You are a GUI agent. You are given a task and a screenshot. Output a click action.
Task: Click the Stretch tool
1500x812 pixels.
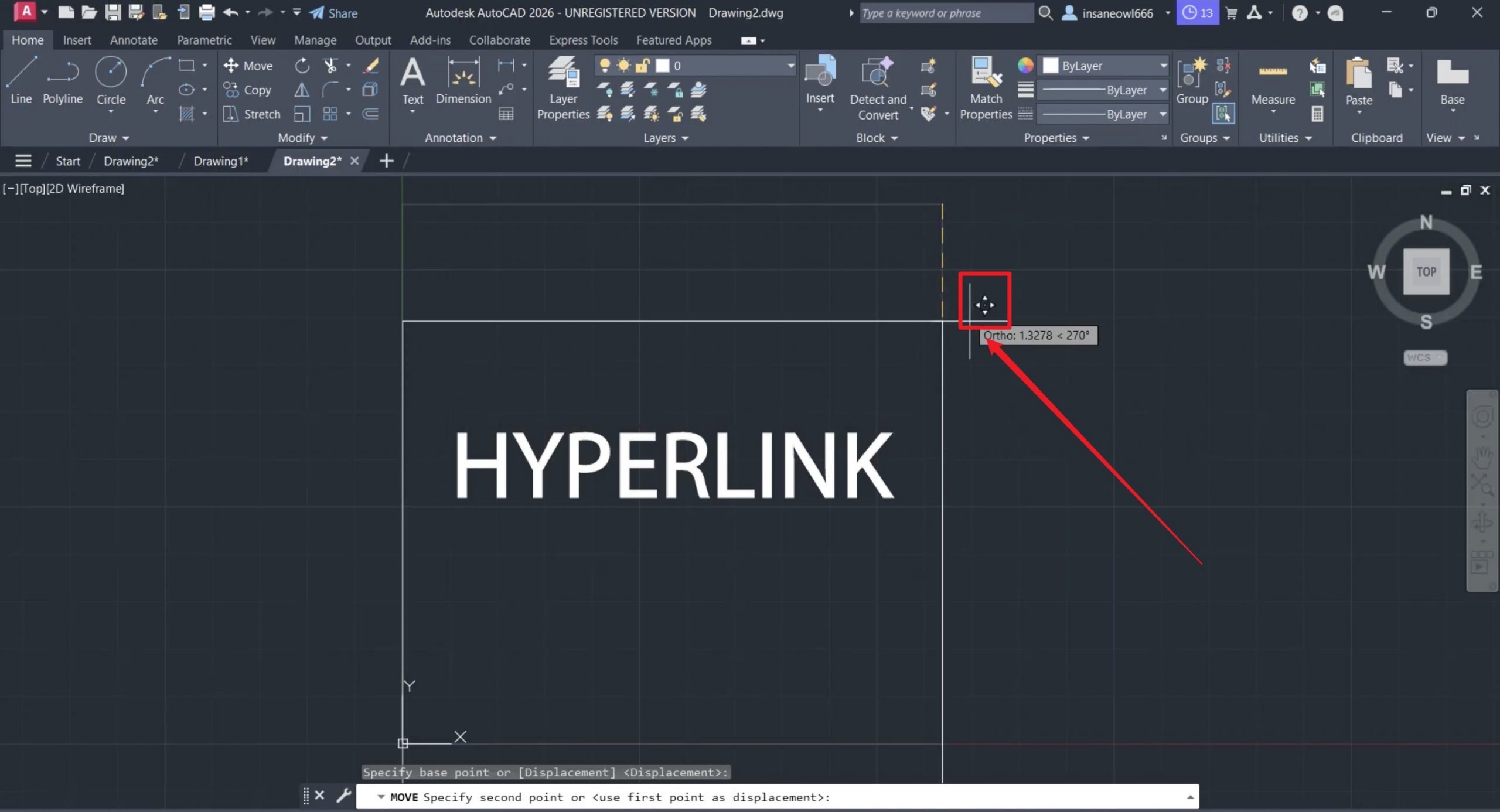pyautogui.click(x=252, y=114)
